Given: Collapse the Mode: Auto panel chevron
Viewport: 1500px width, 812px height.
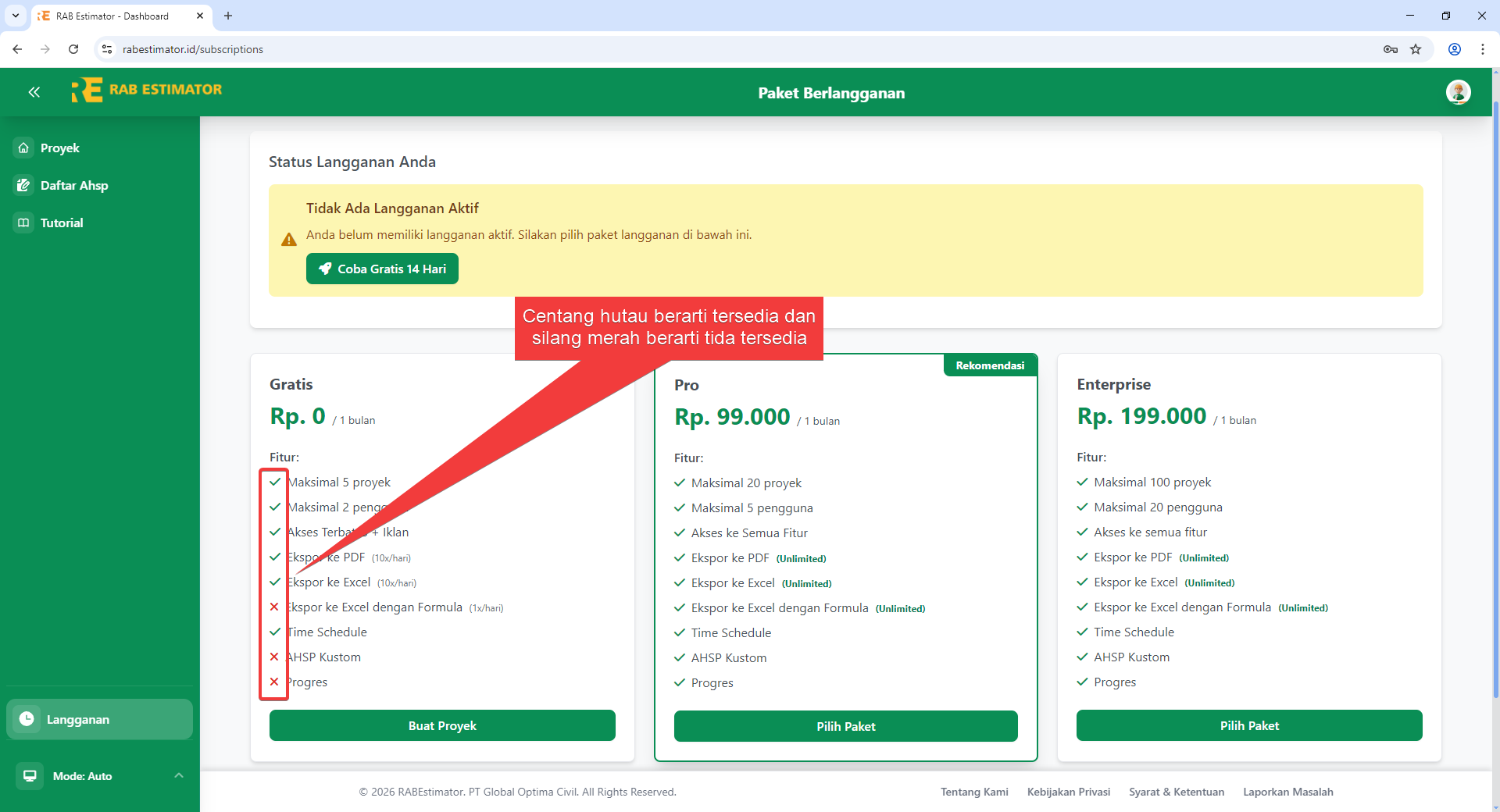Looking at the screenshot, I should pos(179,775).
